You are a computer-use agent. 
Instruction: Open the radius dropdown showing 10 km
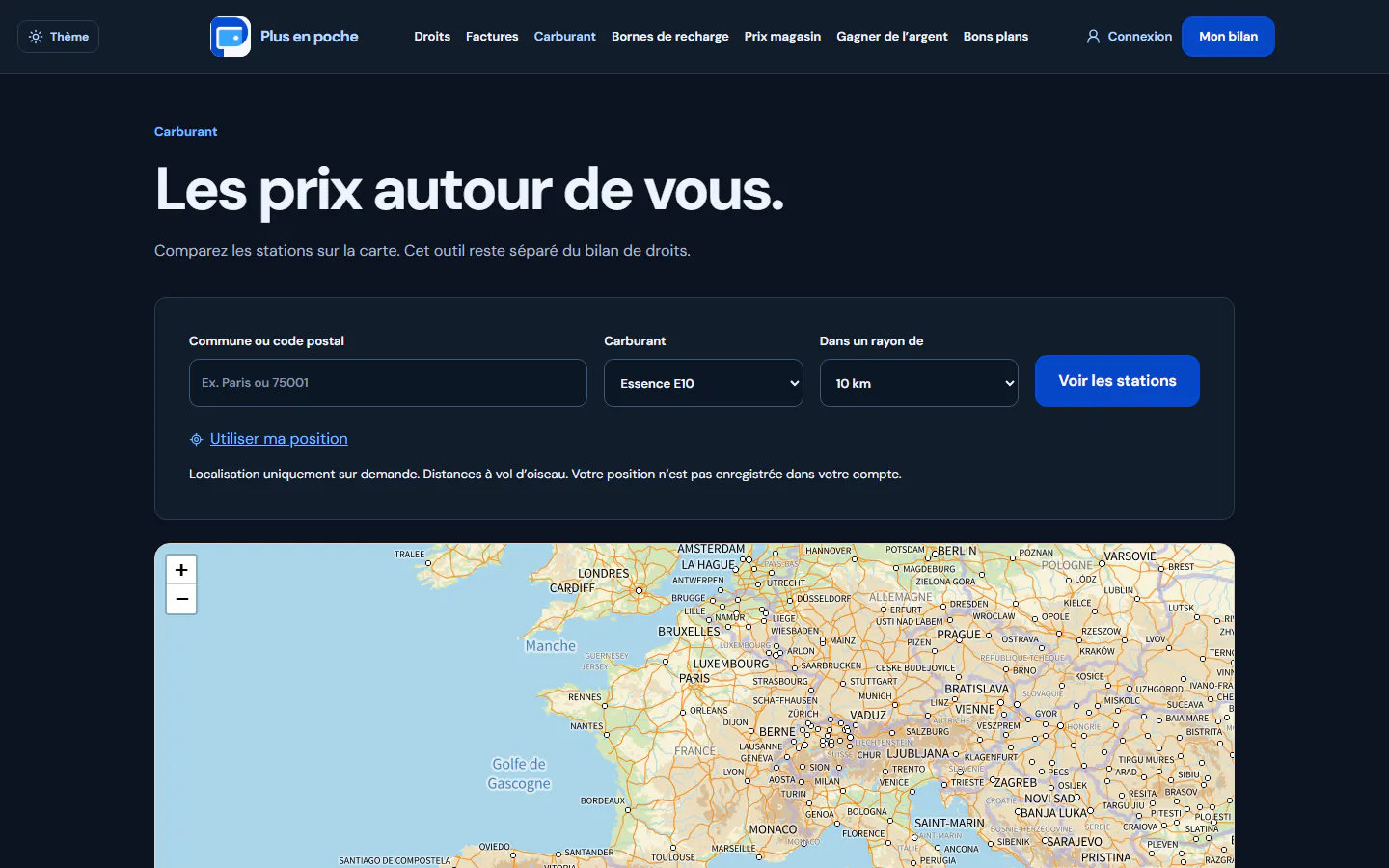pyautogui.click(x=919, y=383)
